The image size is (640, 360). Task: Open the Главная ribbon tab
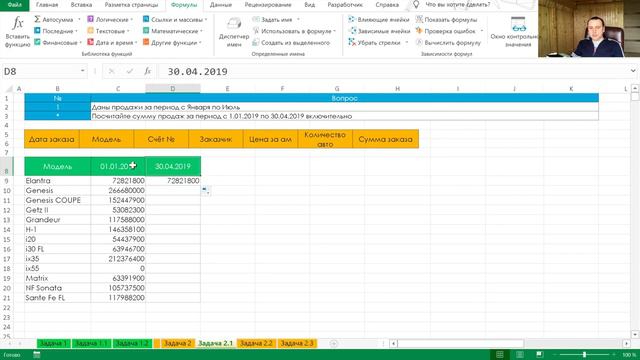[x=47, y=5]
